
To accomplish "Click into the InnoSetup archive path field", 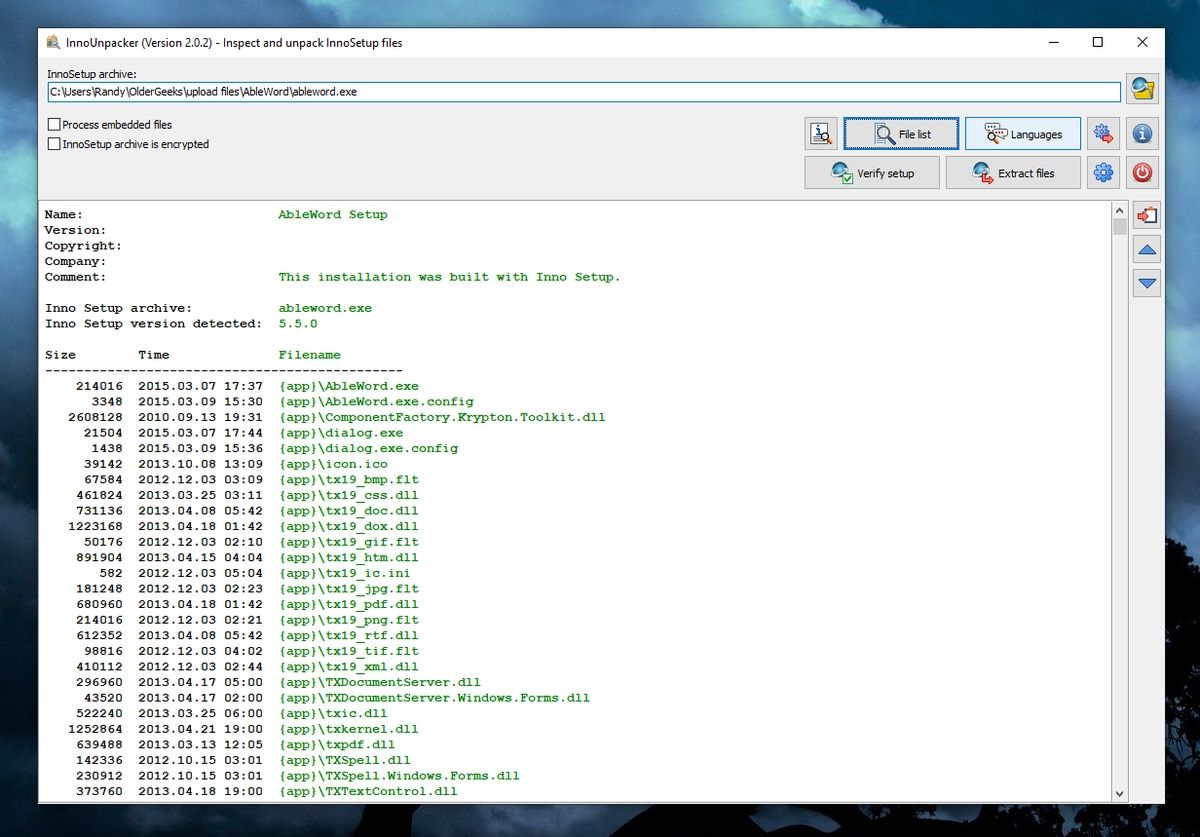I will 584,92.
